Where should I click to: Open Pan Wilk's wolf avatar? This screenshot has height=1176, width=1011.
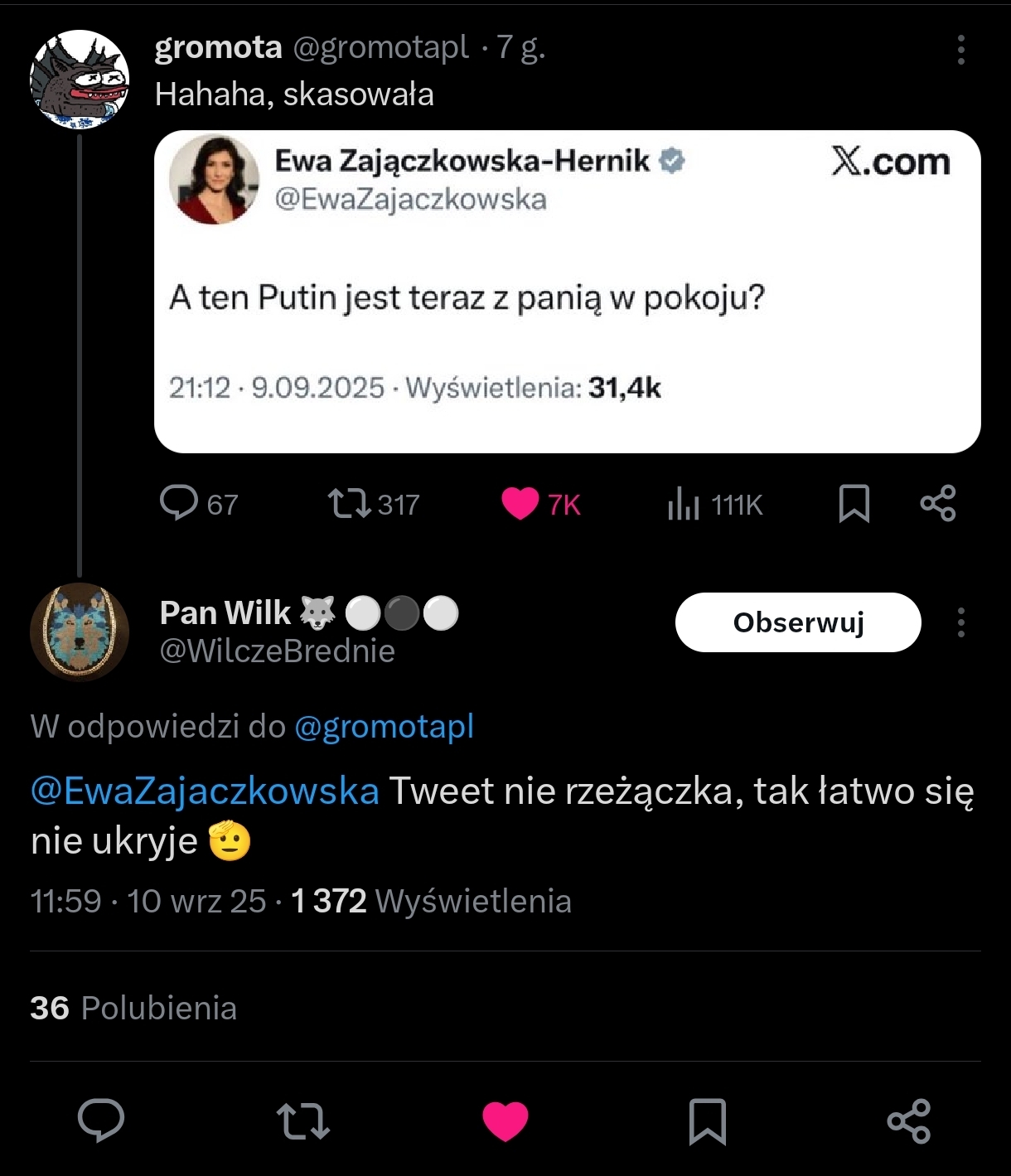pyautogui.click(x=80, y=632)
